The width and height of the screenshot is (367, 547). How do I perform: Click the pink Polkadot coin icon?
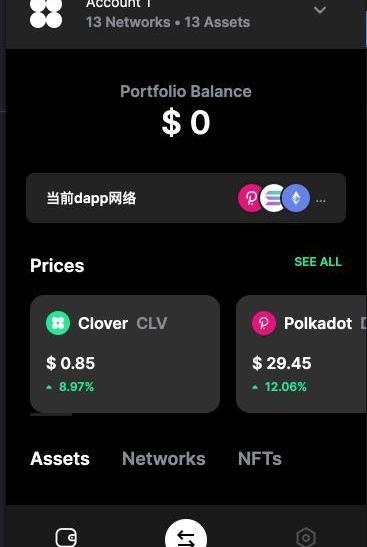coord(264,323)
